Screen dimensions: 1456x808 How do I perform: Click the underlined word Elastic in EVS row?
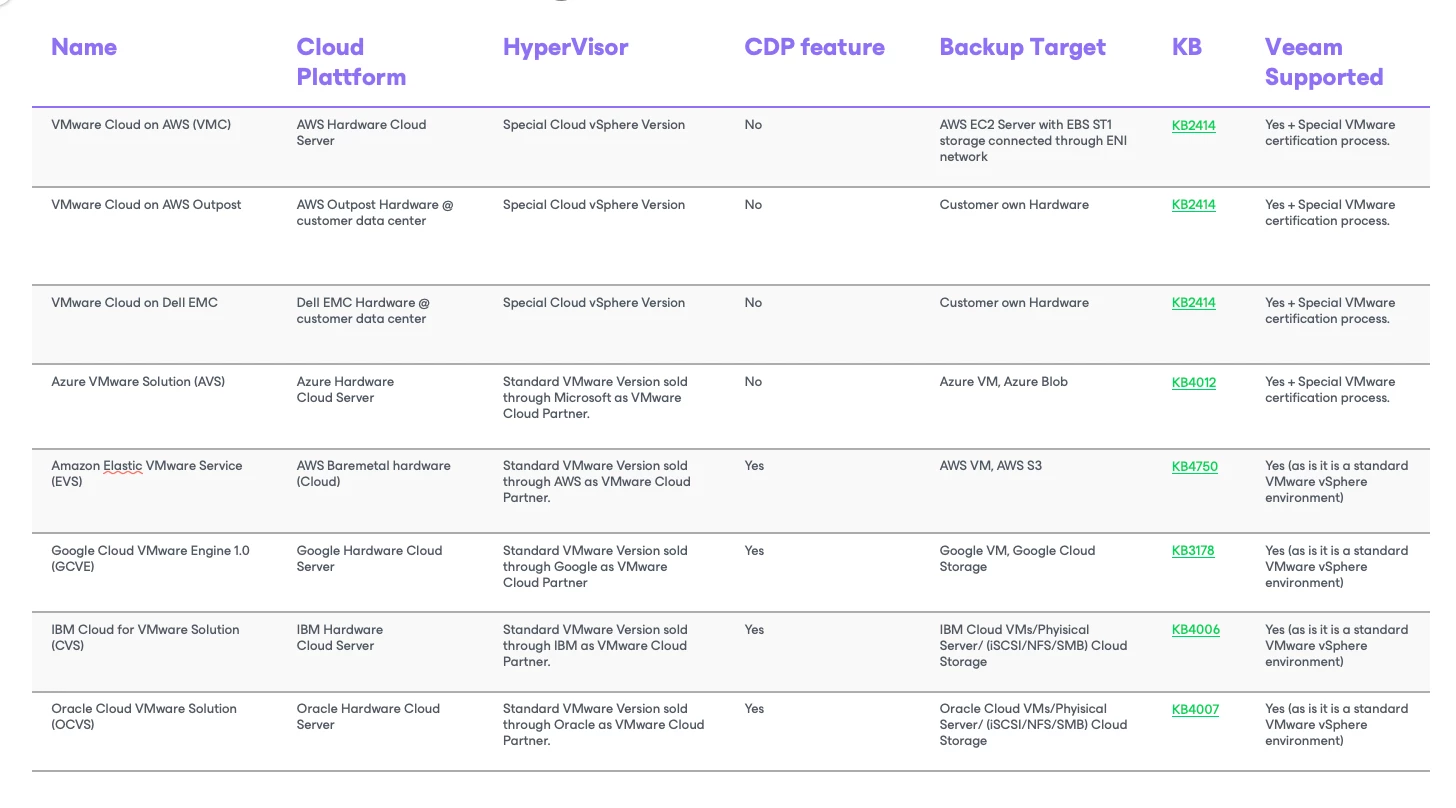coord(123,466)
